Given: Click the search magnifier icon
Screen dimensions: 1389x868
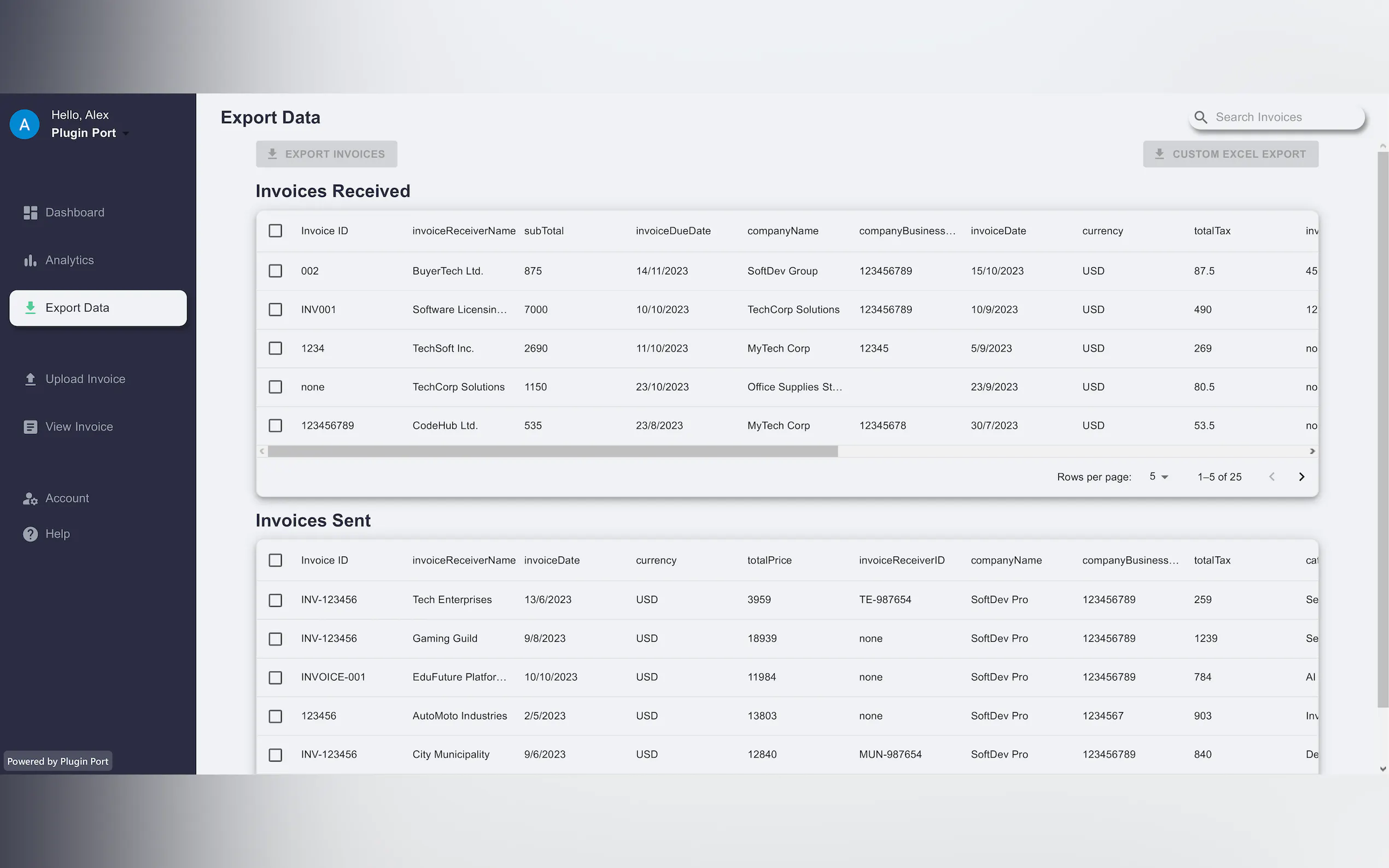Looking at the screenshot, I should click(1201, 117).
